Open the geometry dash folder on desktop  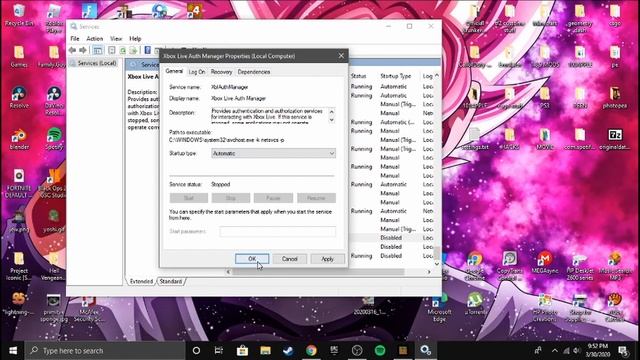point(580,18)
